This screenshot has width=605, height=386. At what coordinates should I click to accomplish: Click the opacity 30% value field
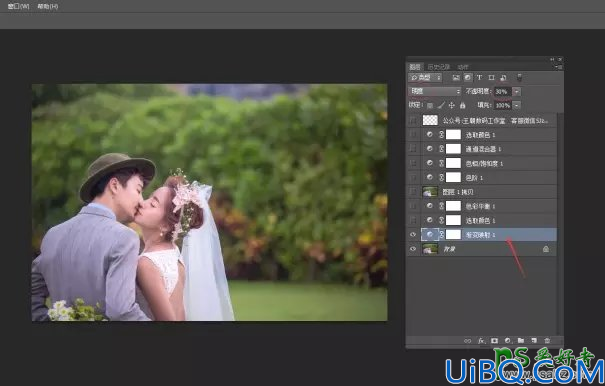(503, 91)
